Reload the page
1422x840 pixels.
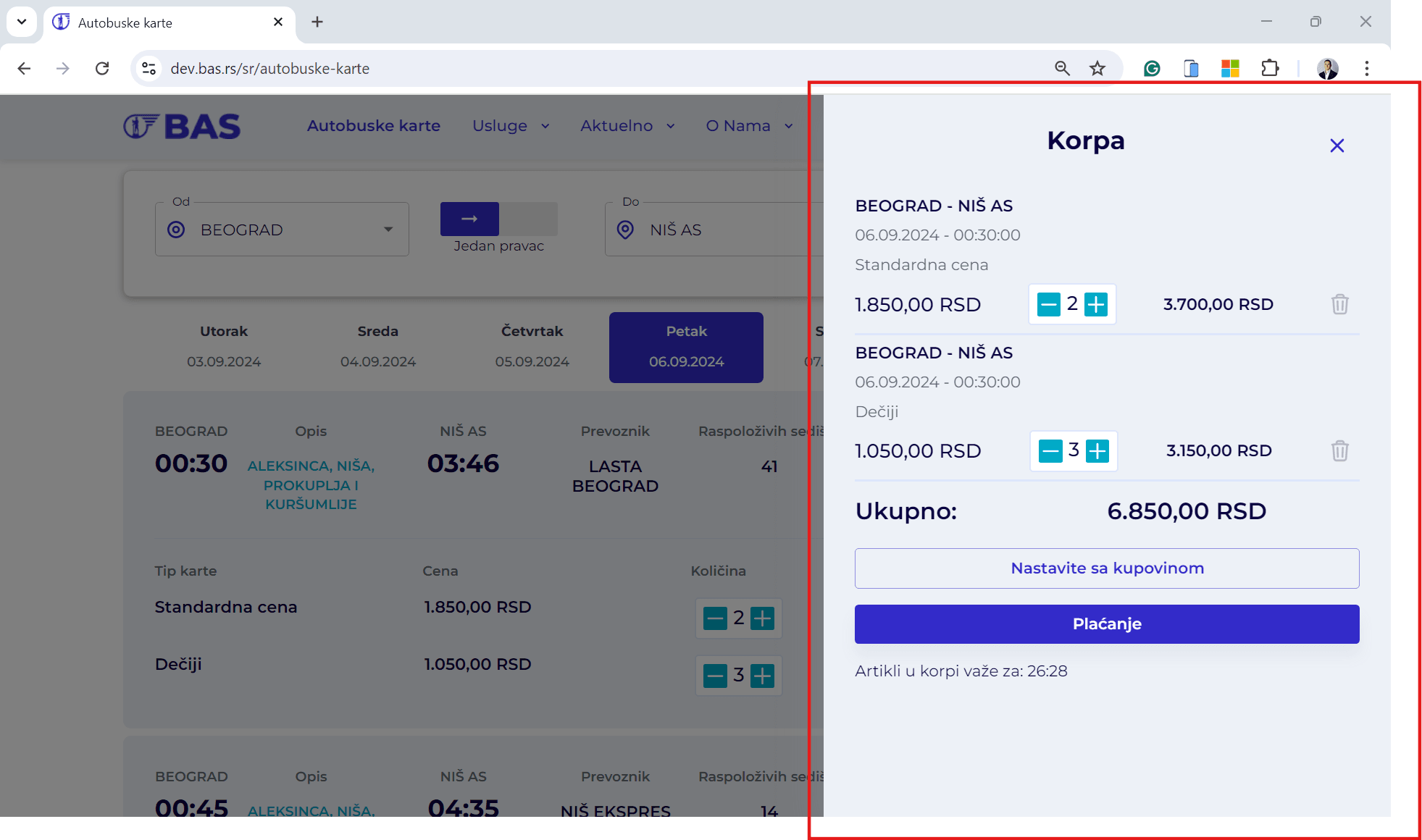click(x=102, y=68)
